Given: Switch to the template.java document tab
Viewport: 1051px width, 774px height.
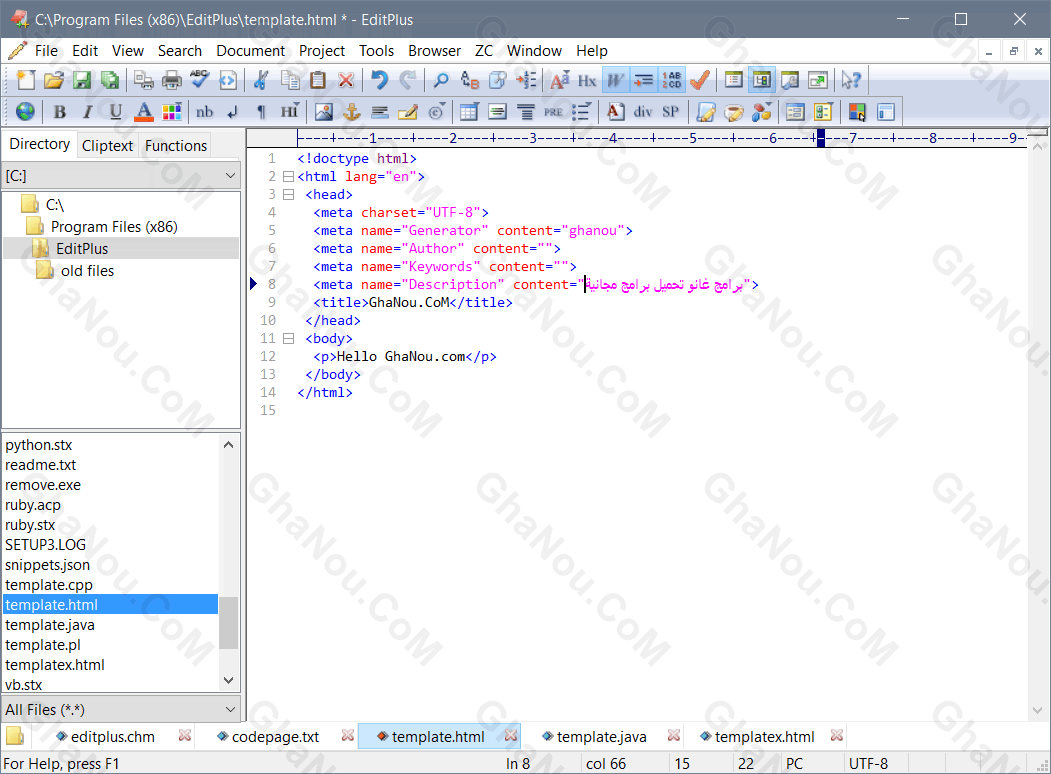Looking at the screenshot, I should point(601,737).
